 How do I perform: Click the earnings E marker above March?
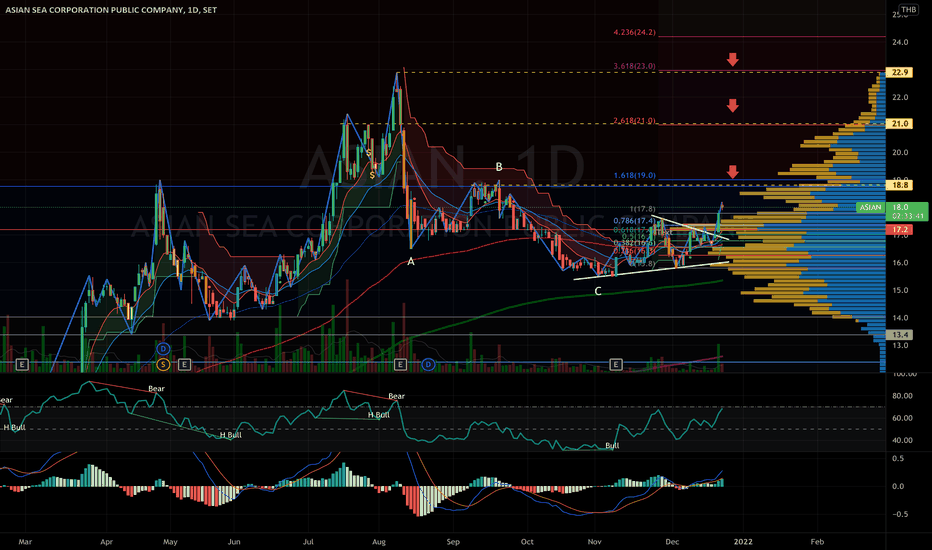[22, 364]
